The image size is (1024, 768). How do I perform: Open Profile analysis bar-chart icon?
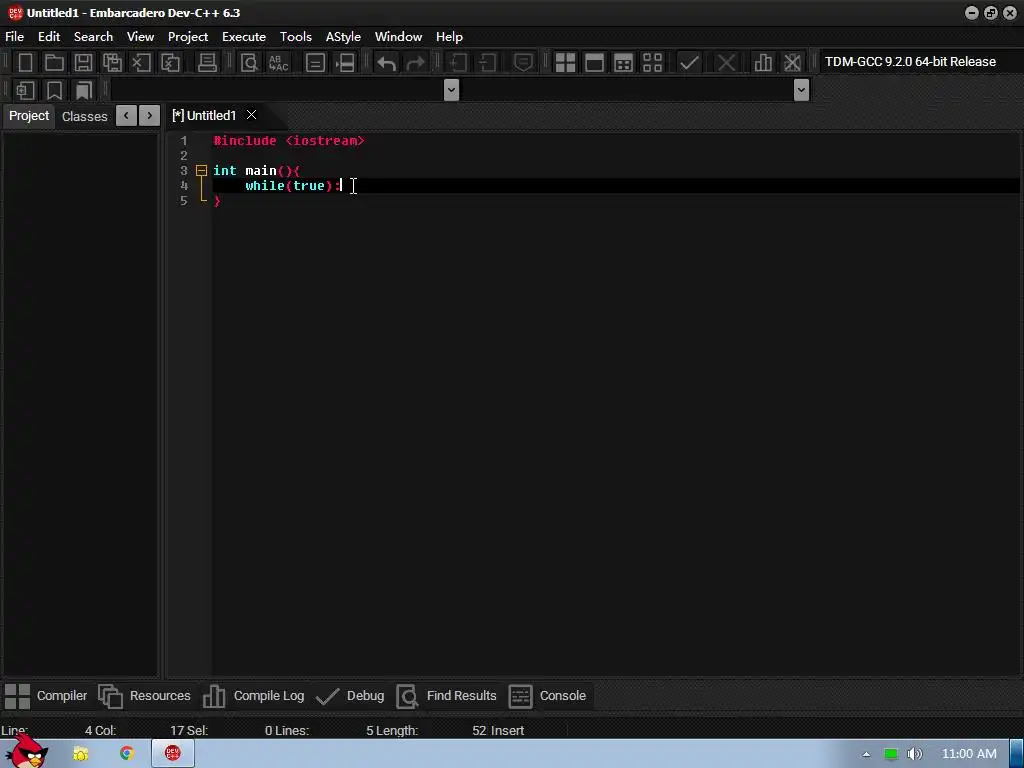click(762, 63)
